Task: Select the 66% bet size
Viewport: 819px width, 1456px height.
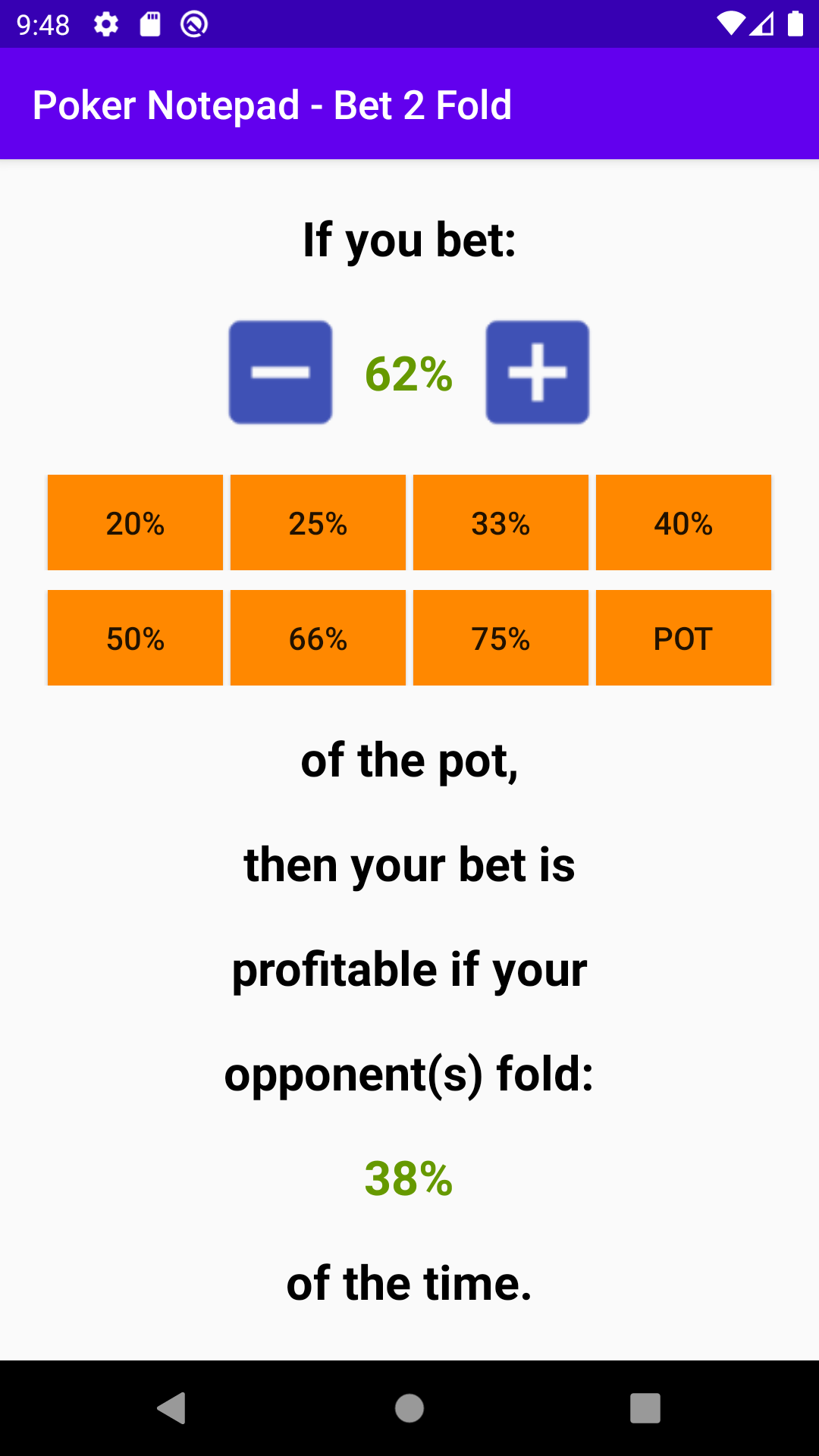Action: [x=318, y=638]
